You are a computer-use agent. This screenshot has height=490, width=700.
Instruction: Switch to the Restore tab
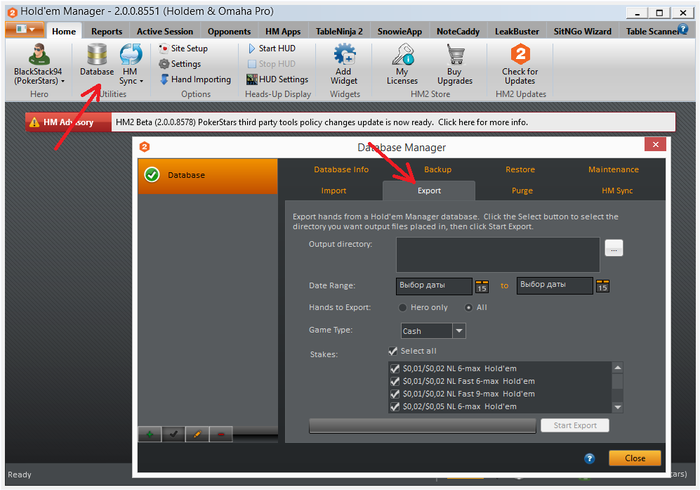[x=520, y=170]
